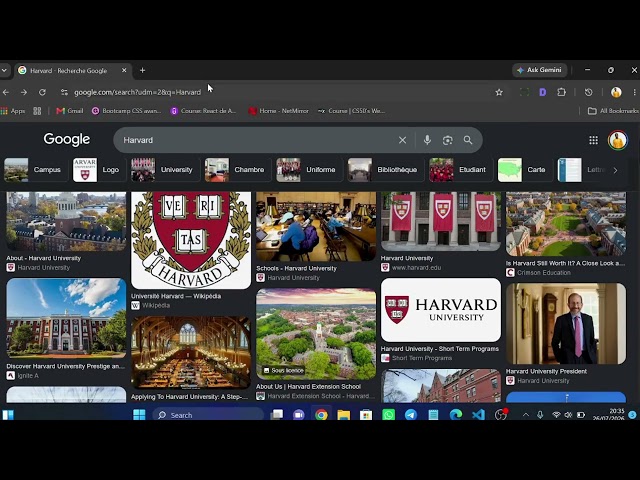The height and width of the screenshot is (480, 640).
Task: Open Gmail bookmark
Action: (69, 111)
